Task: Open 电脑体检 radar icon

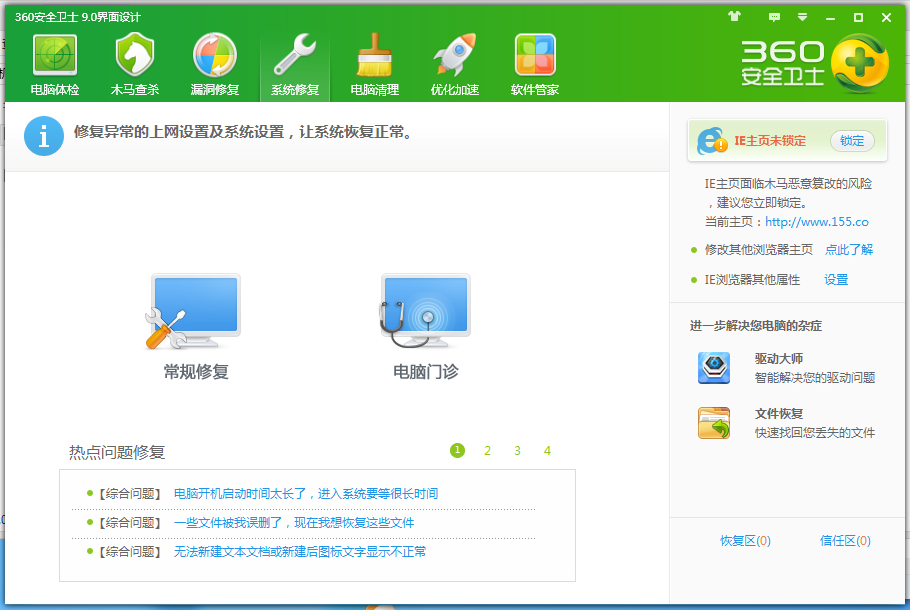Action: click(55, 55)
